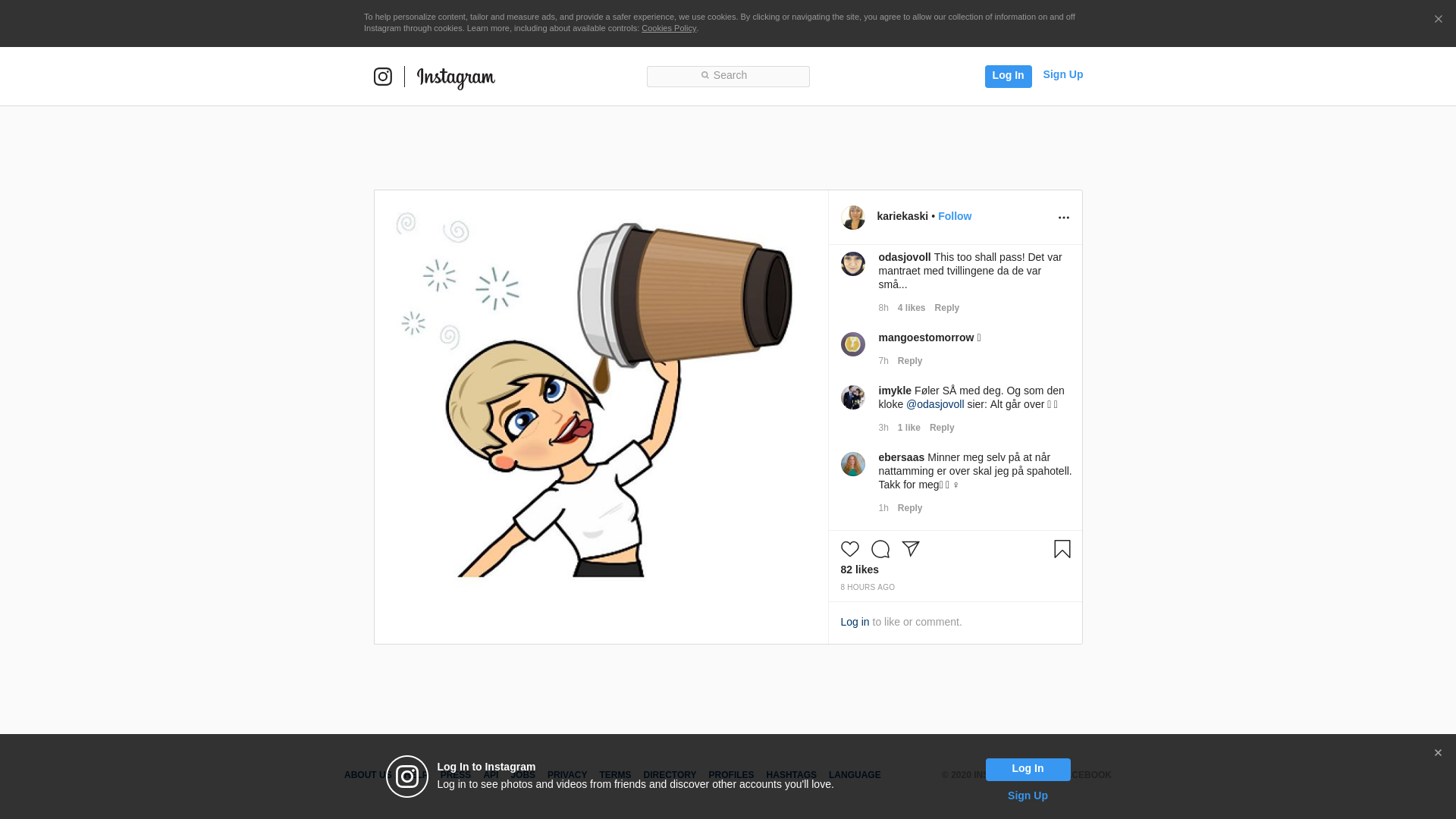Viewport: 1456px width, 819px height.
Task: Focus the Search input field
Action: tap(728, 76)
